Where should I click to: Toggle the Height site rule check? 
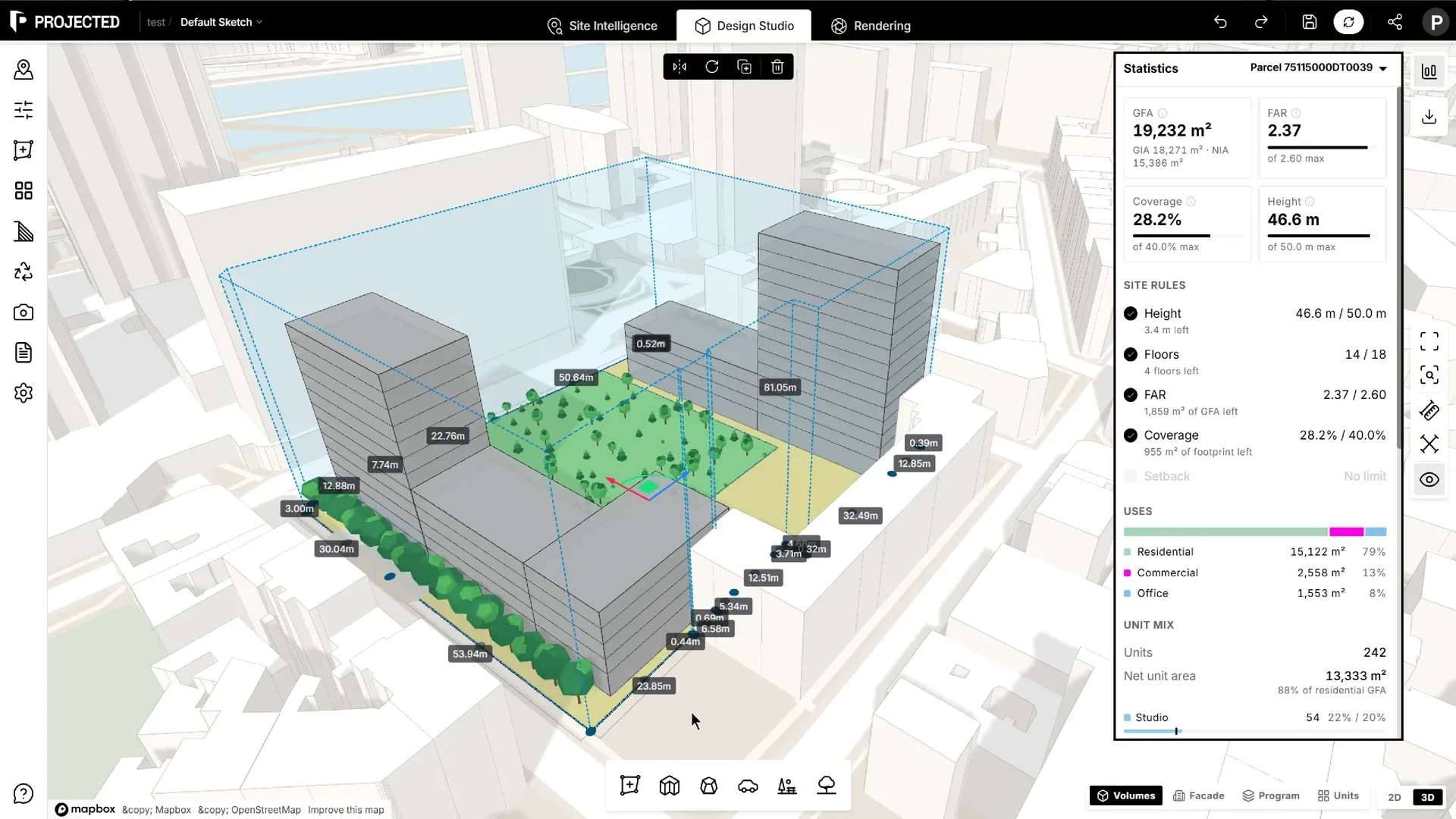click(x=1131, y=313)
